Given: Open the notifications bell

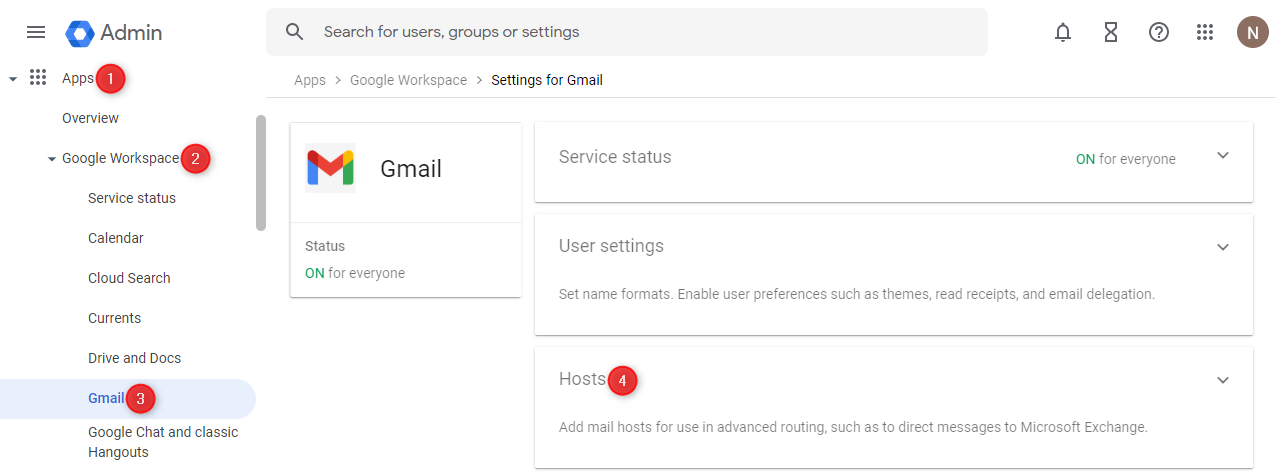Looking at the screenshot, I should coord(1063,32).
